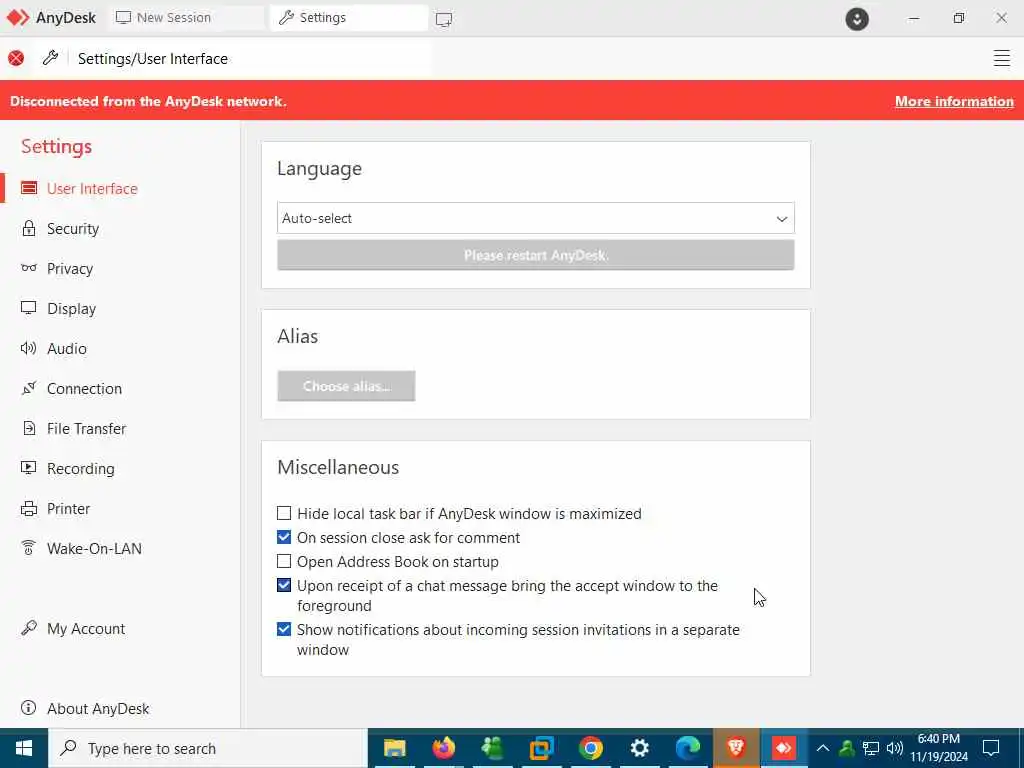Click the Audio speaker icon in sidebar
Screen dimensions: 1024x768
29,348
